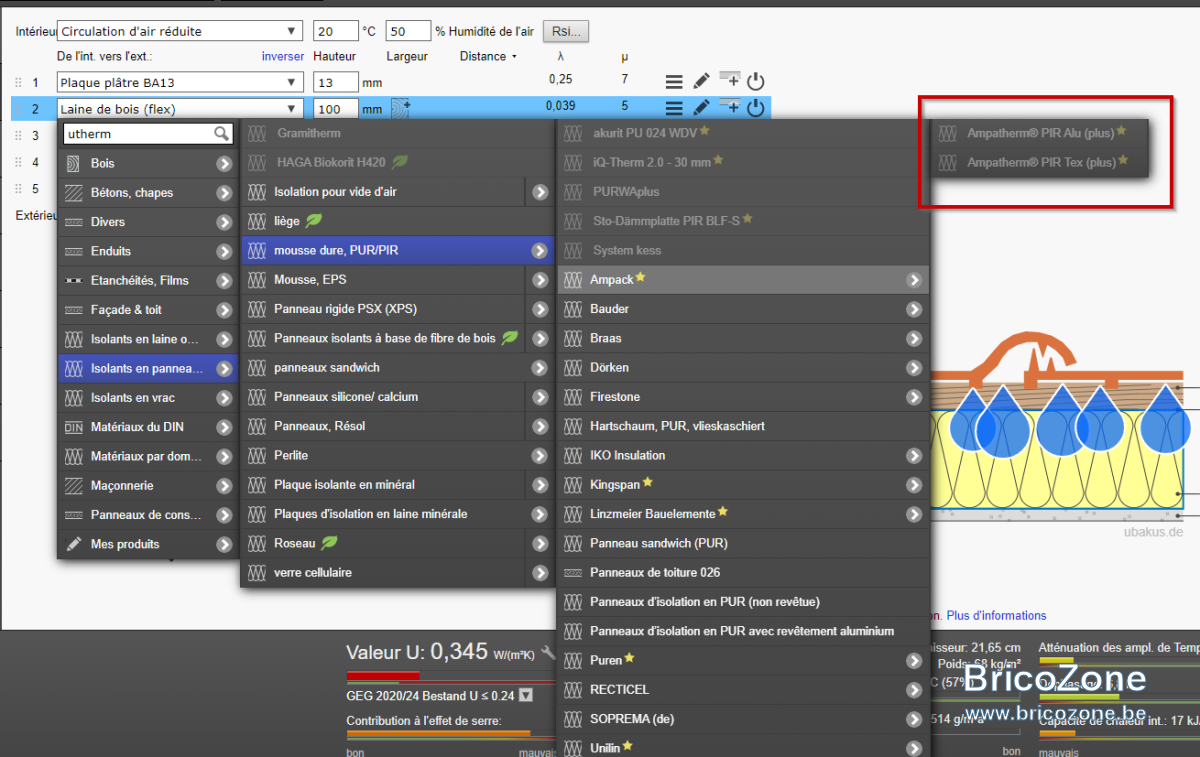
Task: Click the panel icon beside Panneaux de toiture 026
Action: [x=573, y=573]
